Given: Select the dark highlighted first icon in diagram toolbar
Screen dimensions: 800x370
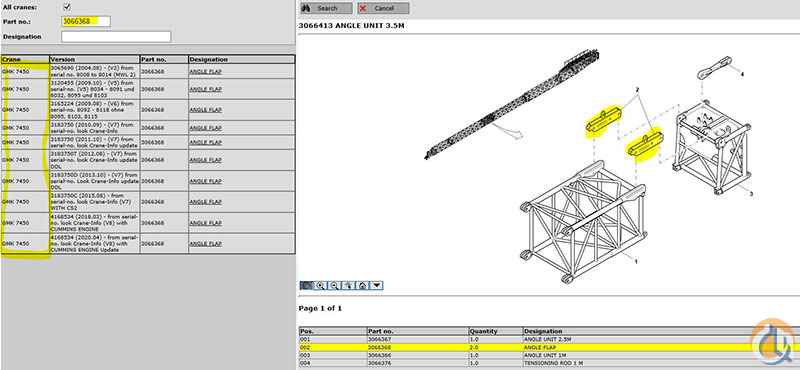Looking at the screenshot, I should click(306, 286).
